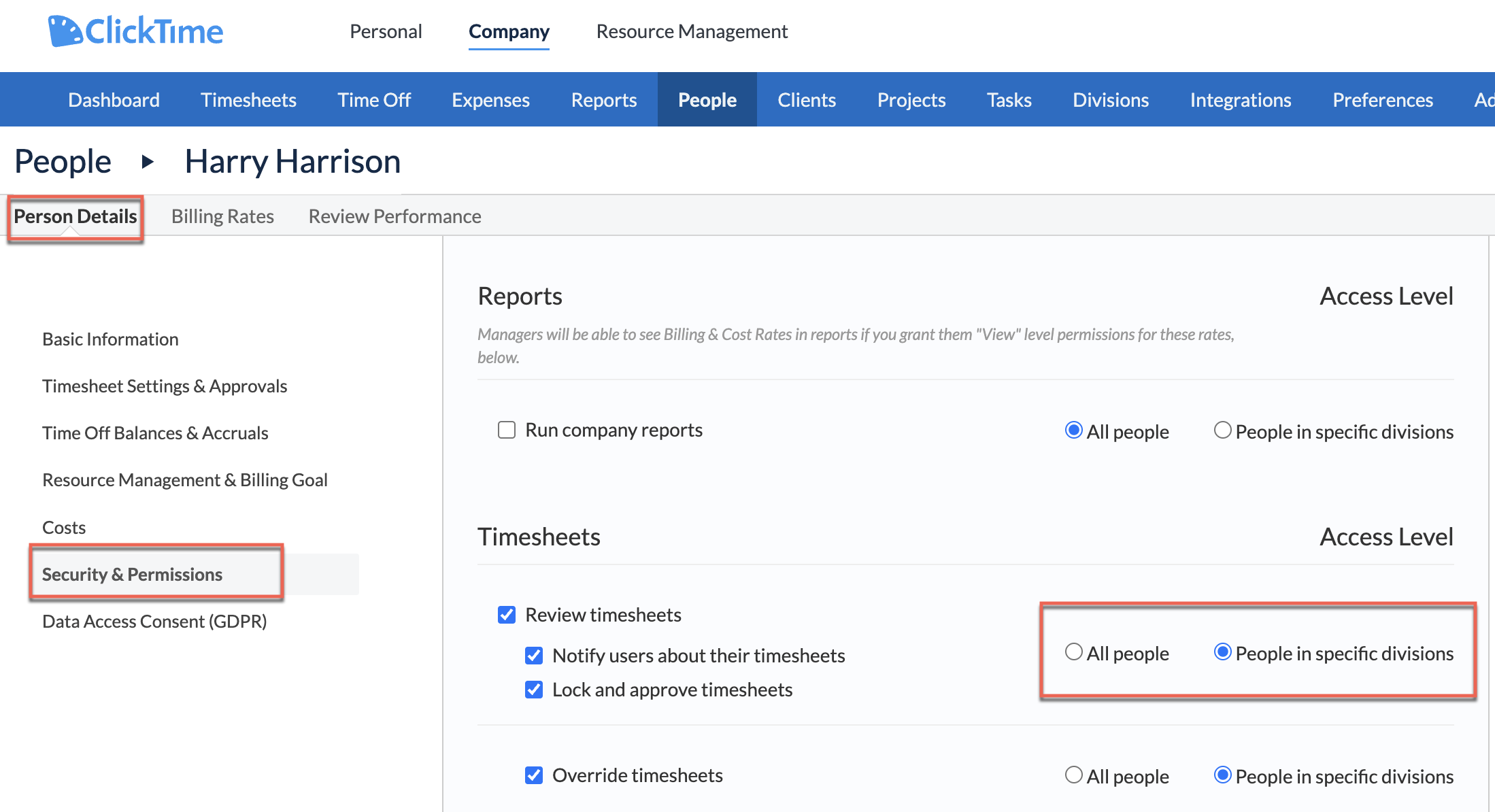The image size is (1495, 812).
Task: Click the ClickTime logo
Action: (x=136, y=31)
